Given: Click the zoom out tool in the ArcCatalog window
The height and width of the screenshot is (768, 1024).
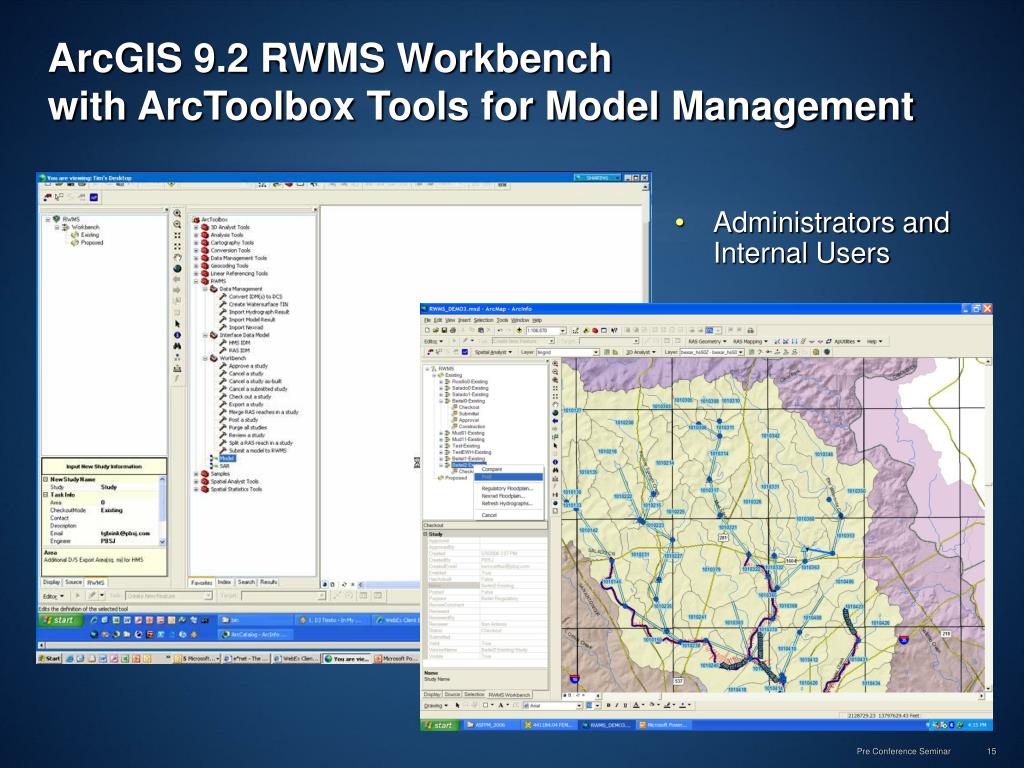Looking at the screenshot, I should point(177,224).
